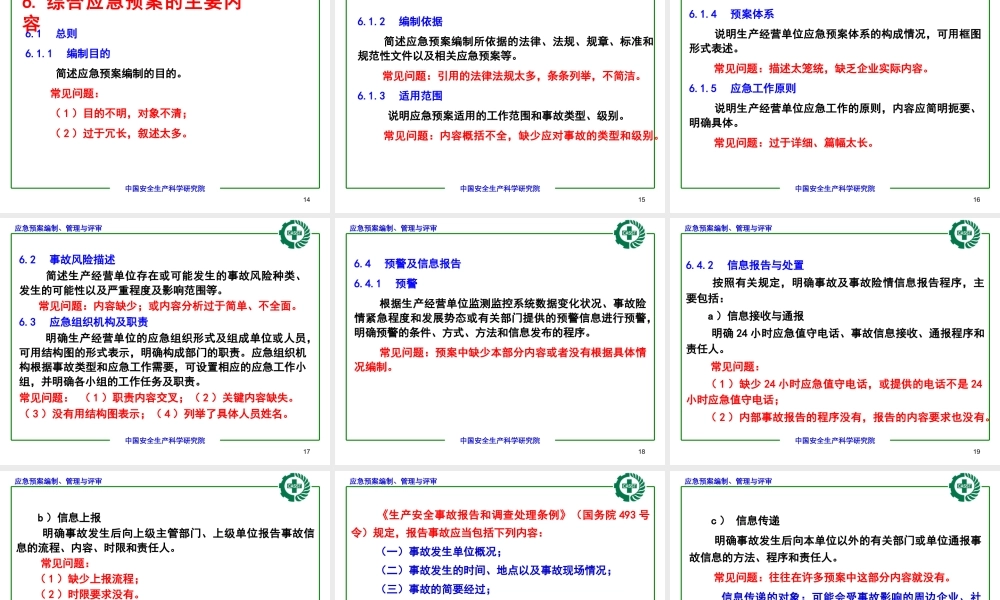This screenshot has width=1000, height=600.
Task: Click red text '引用的法律法规太多，条条列举，不简洁'
Action: coord(536,76)
